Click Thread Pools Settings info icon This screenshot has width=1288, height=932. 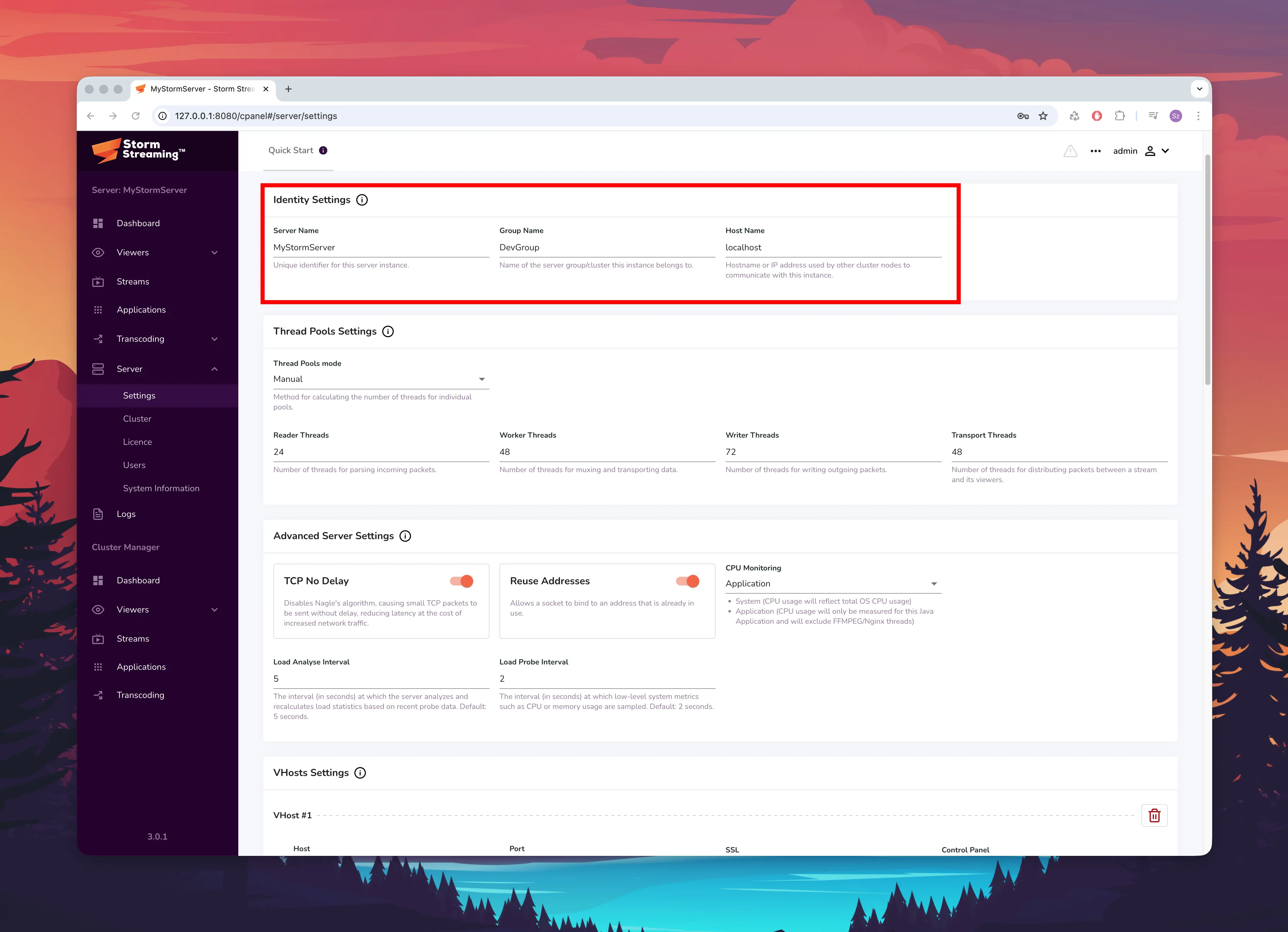pos(388,331)
